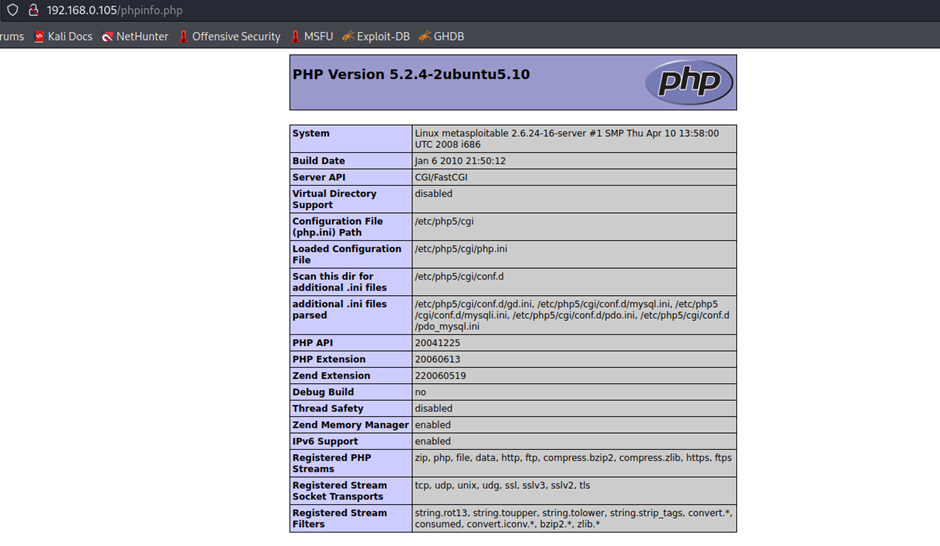940x546 pixels.
Task: Click the Configuration File (php.ini) Path label
Action: (x=338, y=227)
